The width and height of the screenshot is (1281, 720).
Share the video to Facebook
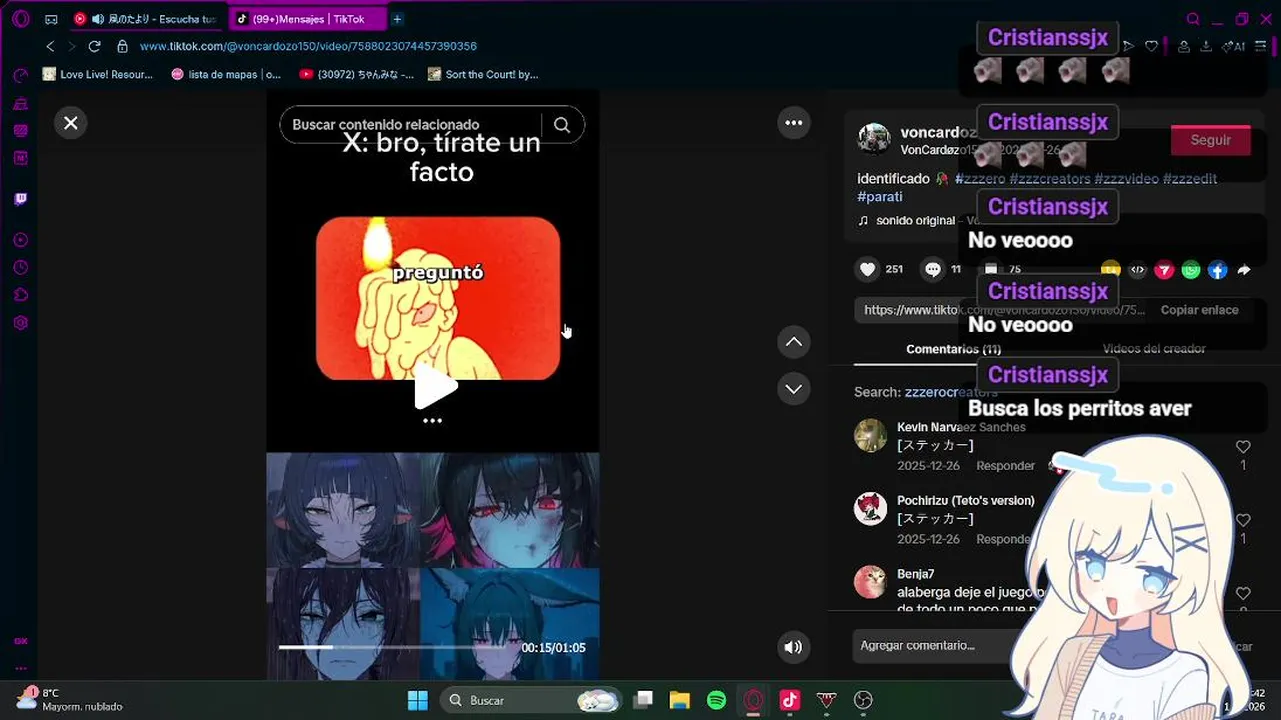1217,270
